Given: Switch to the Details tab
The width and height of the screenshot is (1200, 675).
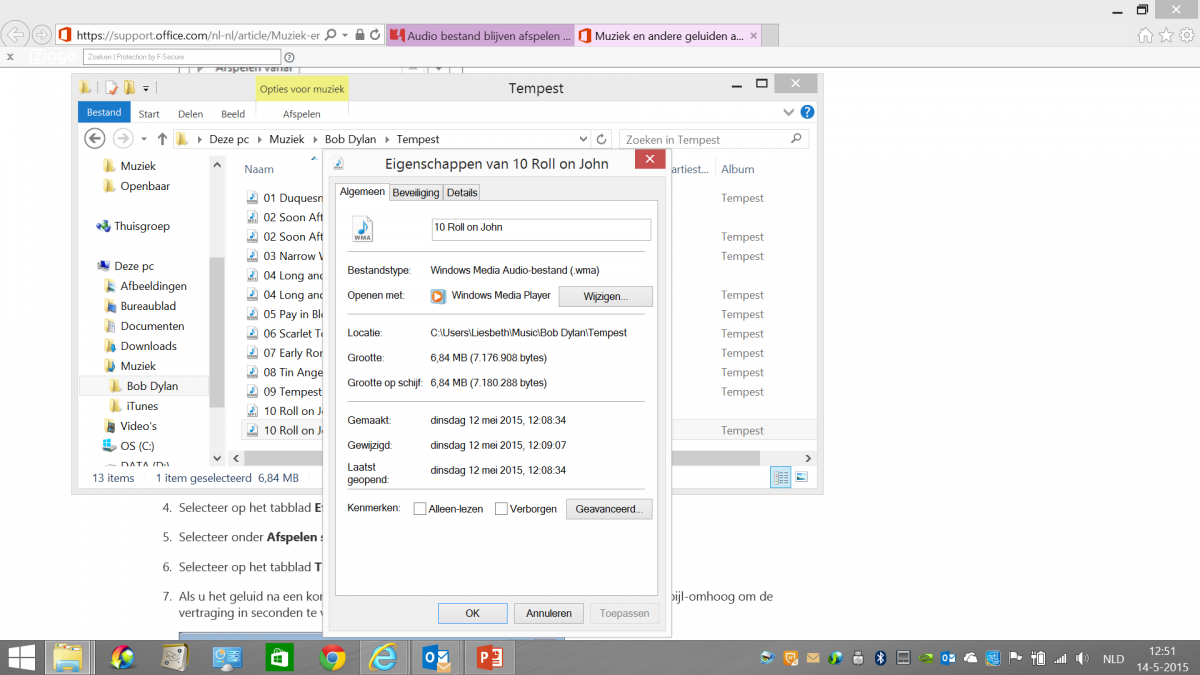Looking at the screenshot, I should point(462,192).
